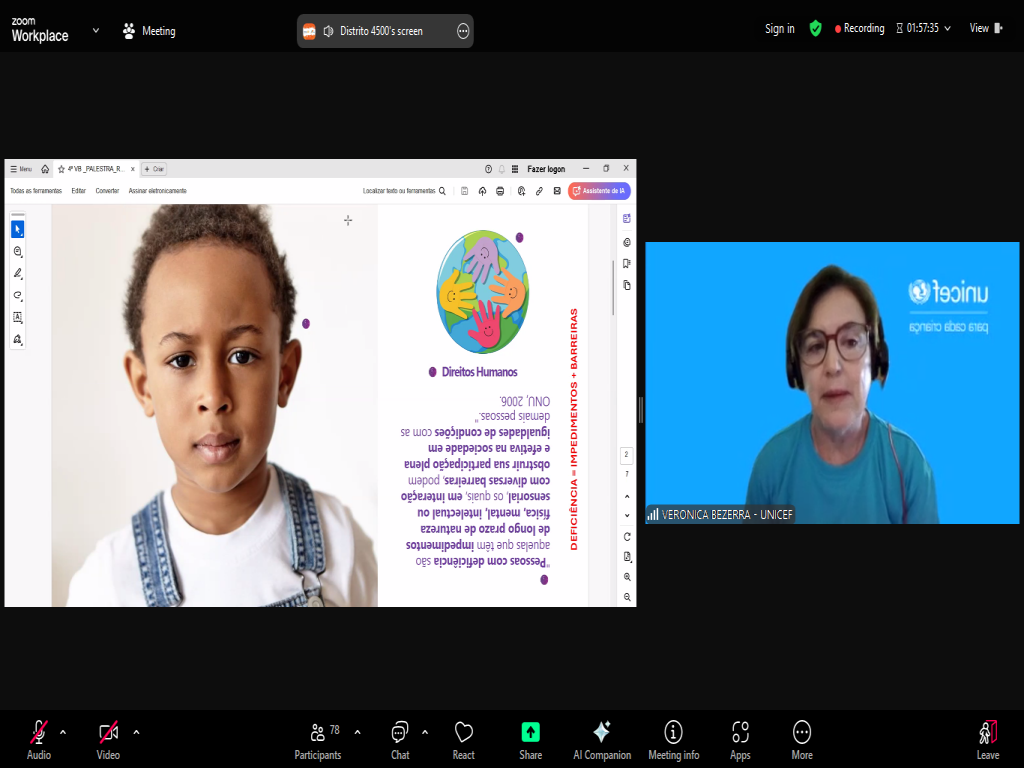Image resolution: width=1024 pixels, height=768 pixels.
Task: Open the AI Companion
Action: (x=602, y=739)
